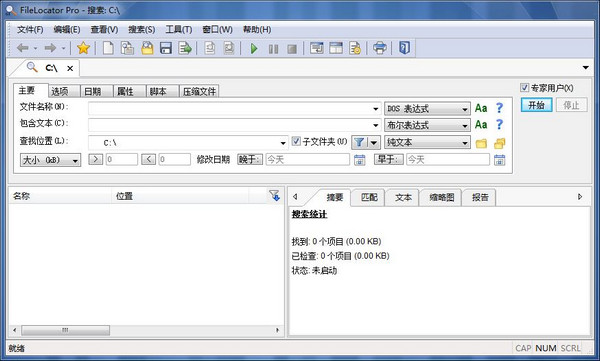Browse for single folder icon
The width and height of the screenshot is (600, 361).
(481, 144)
